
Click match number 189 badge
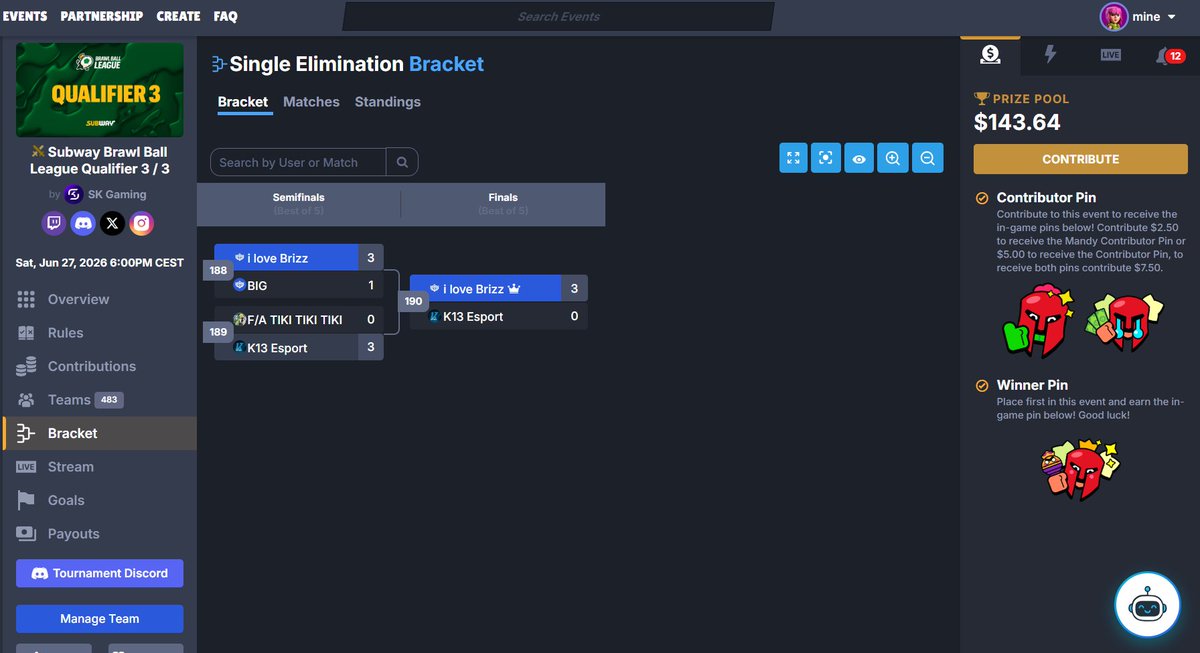coord(217,332)
